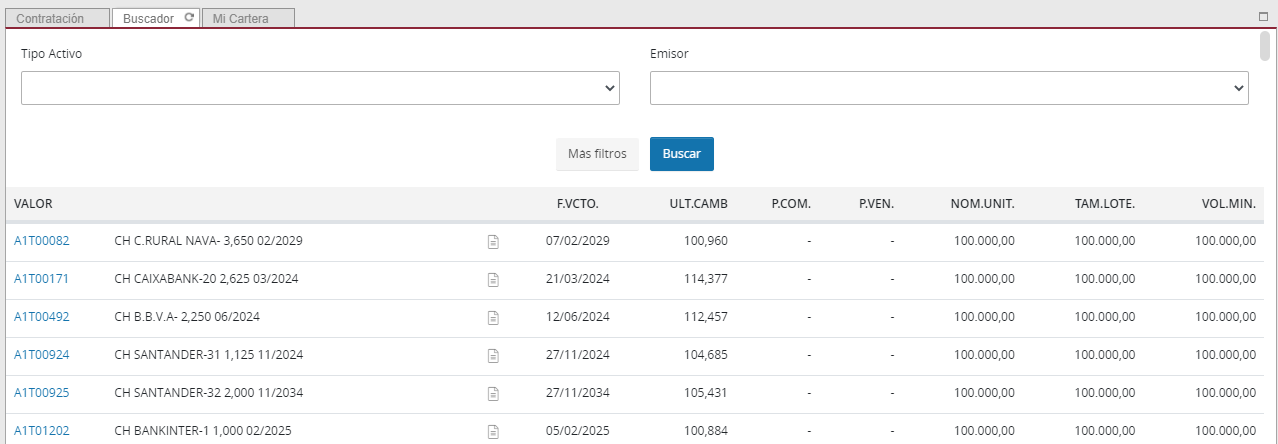Open document icon for CH SANTANDER-31 row
Image resolution: width=1278 pixels, height=444 pixels.
click(492, 355)
